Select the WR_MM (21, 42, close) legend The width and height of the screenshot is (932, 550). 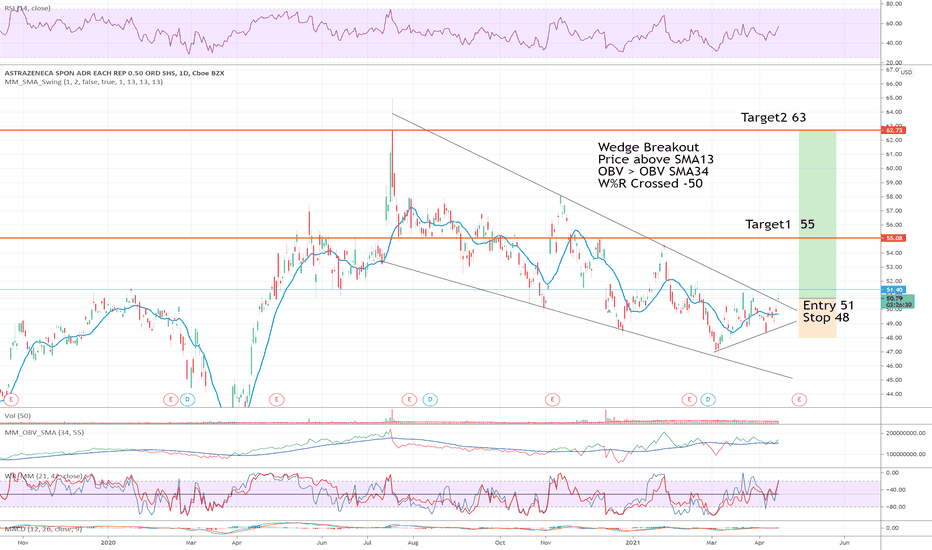point(43,476)
